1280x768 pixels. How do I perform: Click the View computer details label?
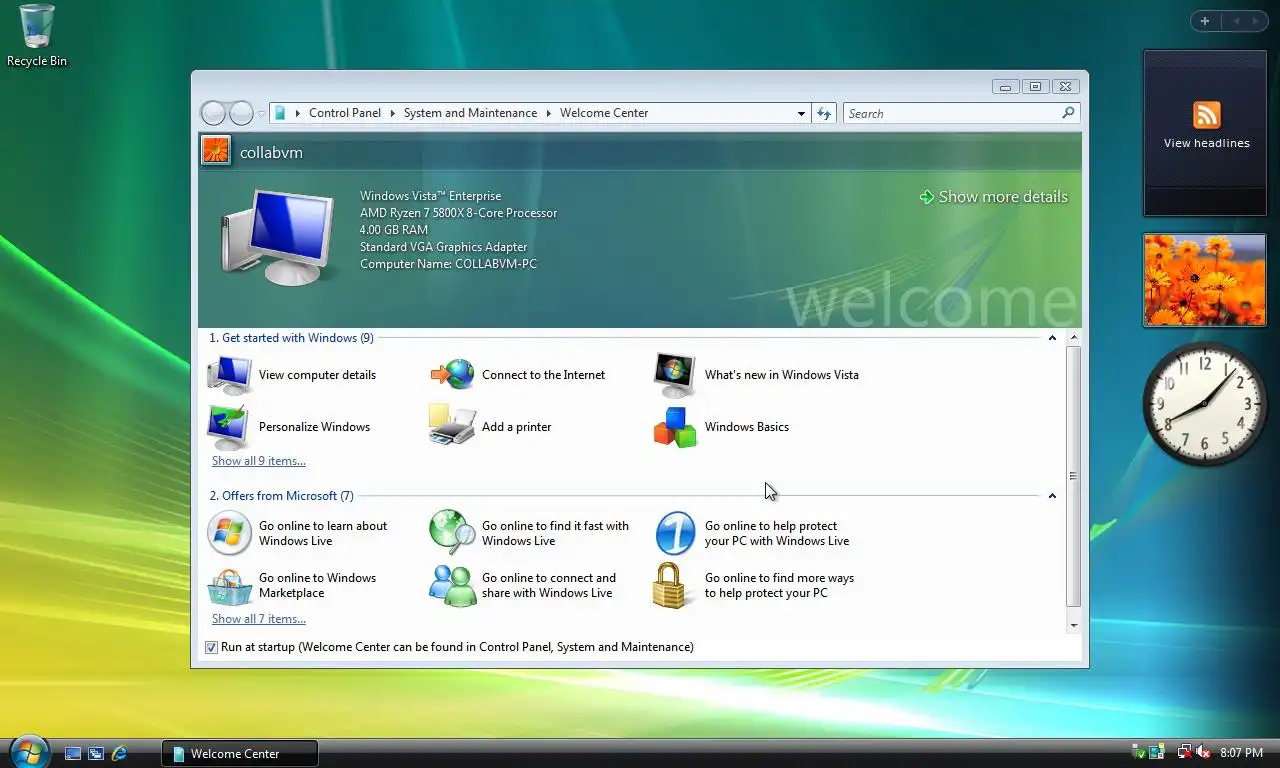(317, 375)
